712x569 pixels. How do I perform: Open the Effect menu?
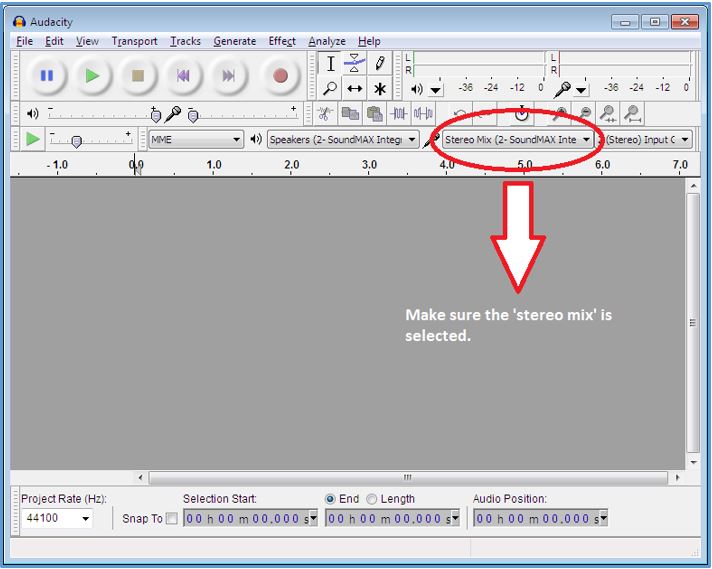282,41
